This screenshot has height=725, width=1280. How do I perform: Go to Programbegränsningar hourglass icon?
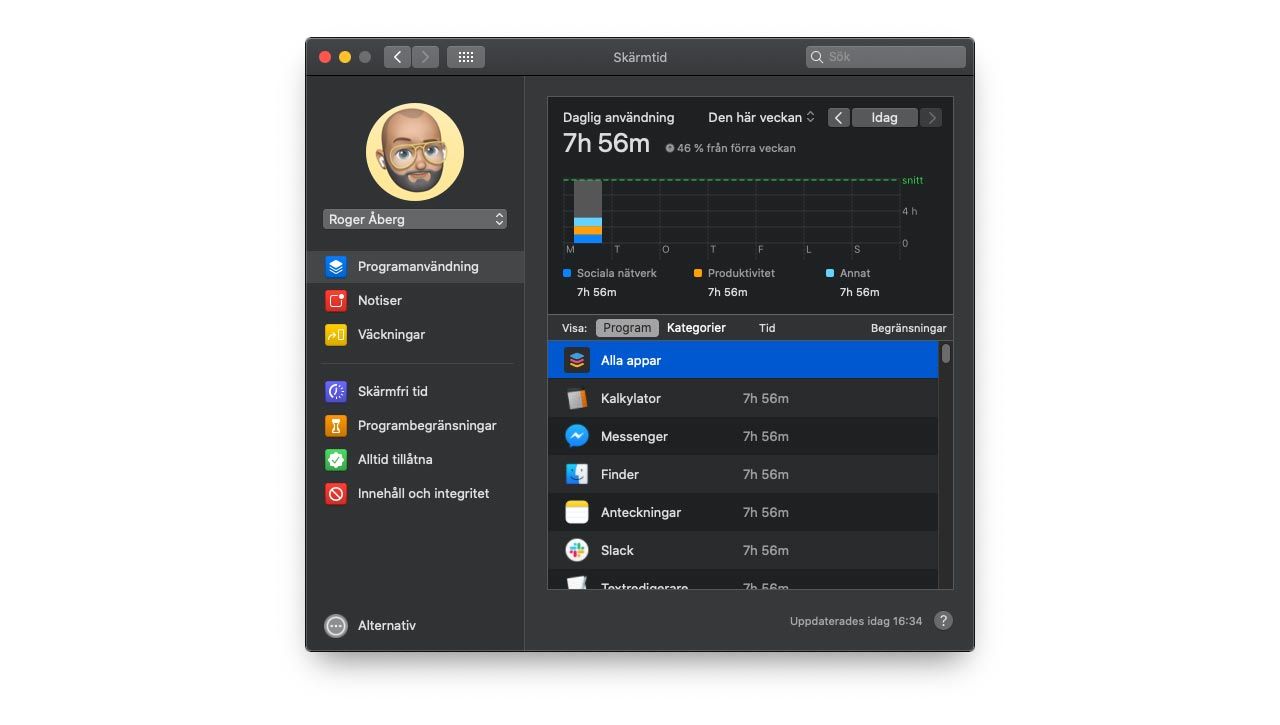point(336,426)
